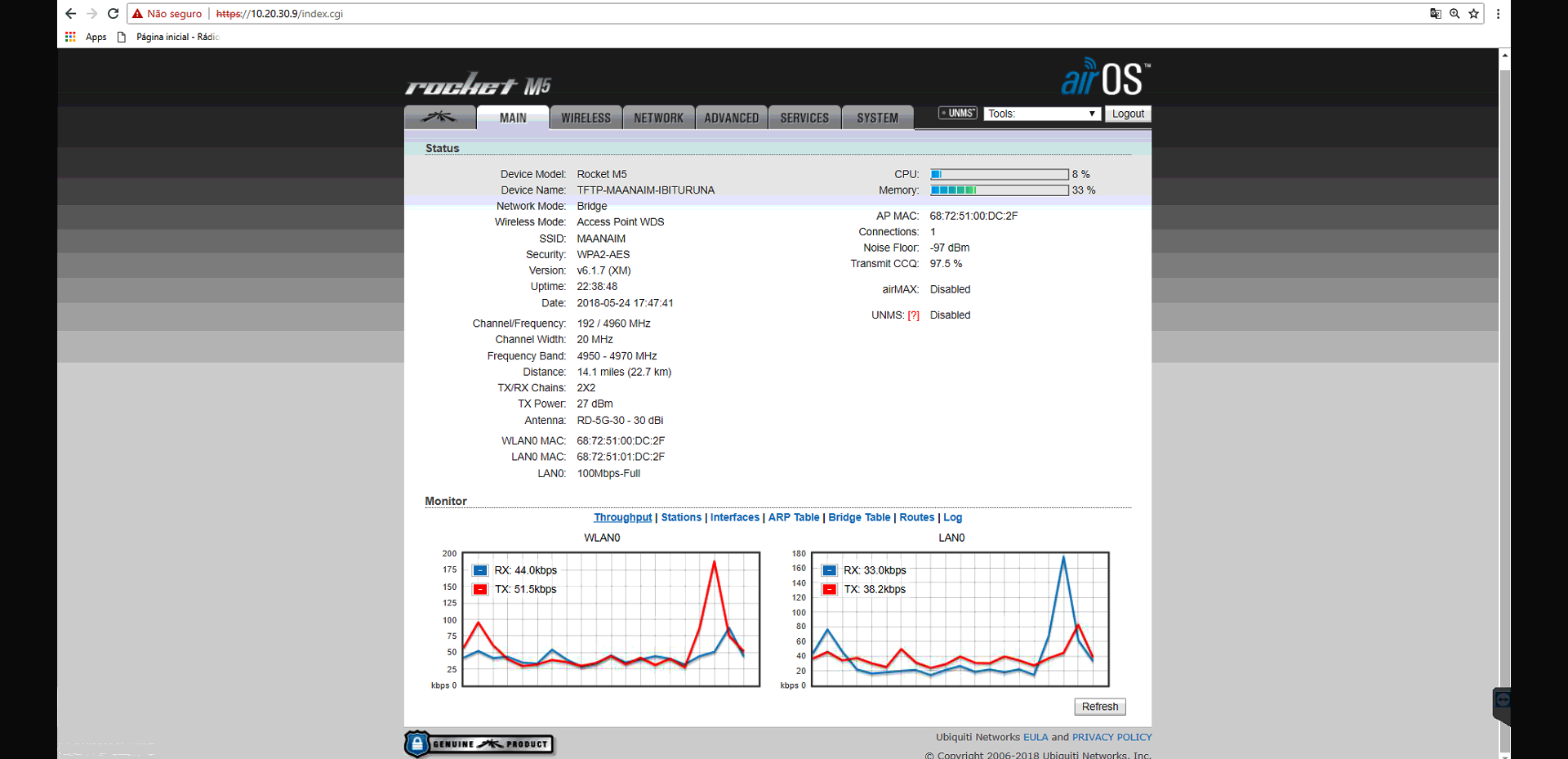Select device name TFTP-MAANAIM-IBITURUNA

pyautogui.click(x=646, y=190)
